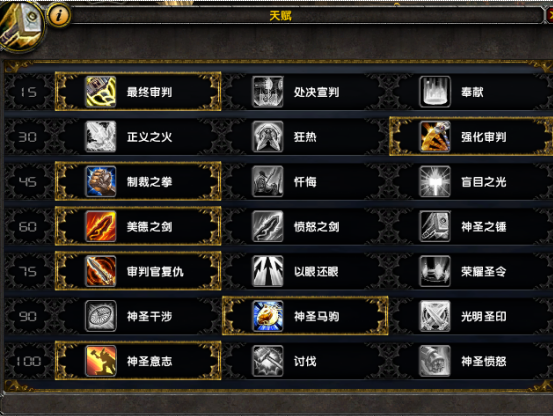
Task: Select the 神圣马驹 horse icon
Action: pyautogui.click(x=268, y=316)
